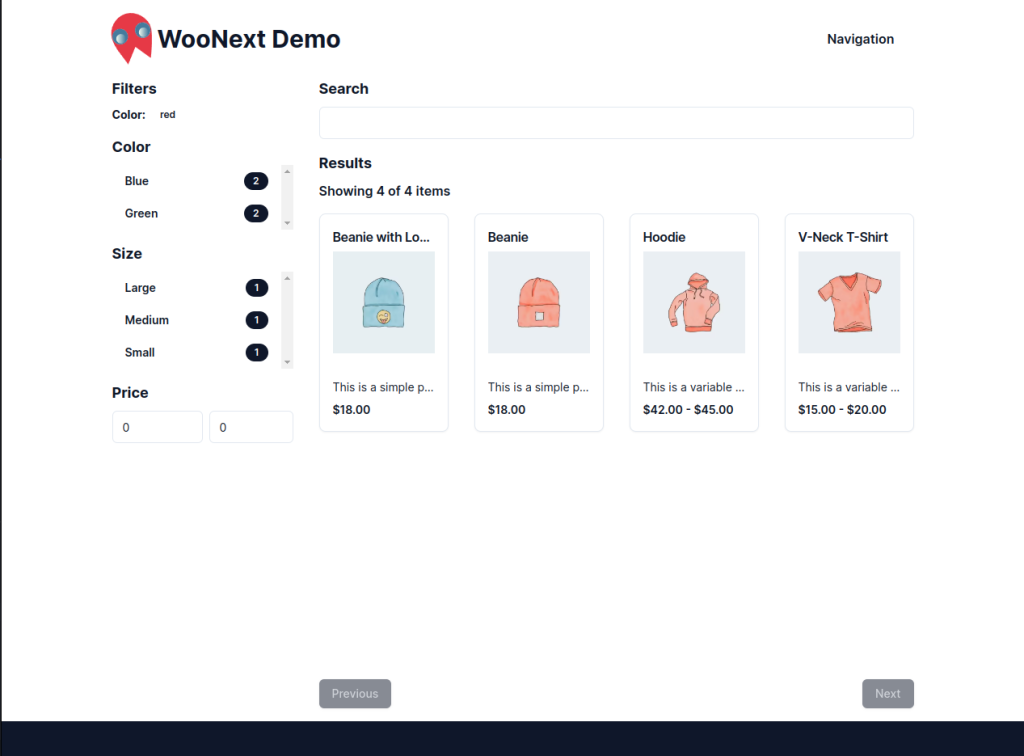Open the orange Beanie product image
The height and width of the screenshot is (756, 1024).
(x=538, y=302)
